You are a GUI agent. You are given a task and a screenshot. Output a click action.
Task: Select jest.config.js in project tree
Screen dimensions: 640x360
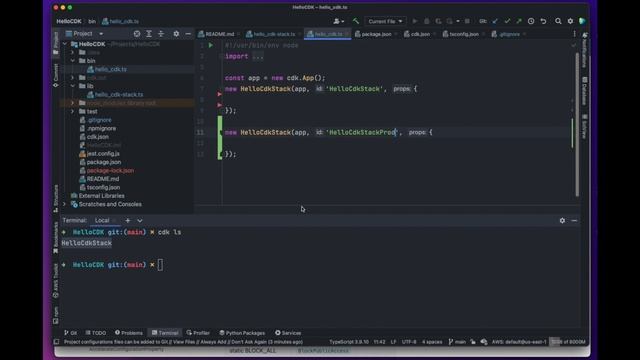(x=103, y=153)
